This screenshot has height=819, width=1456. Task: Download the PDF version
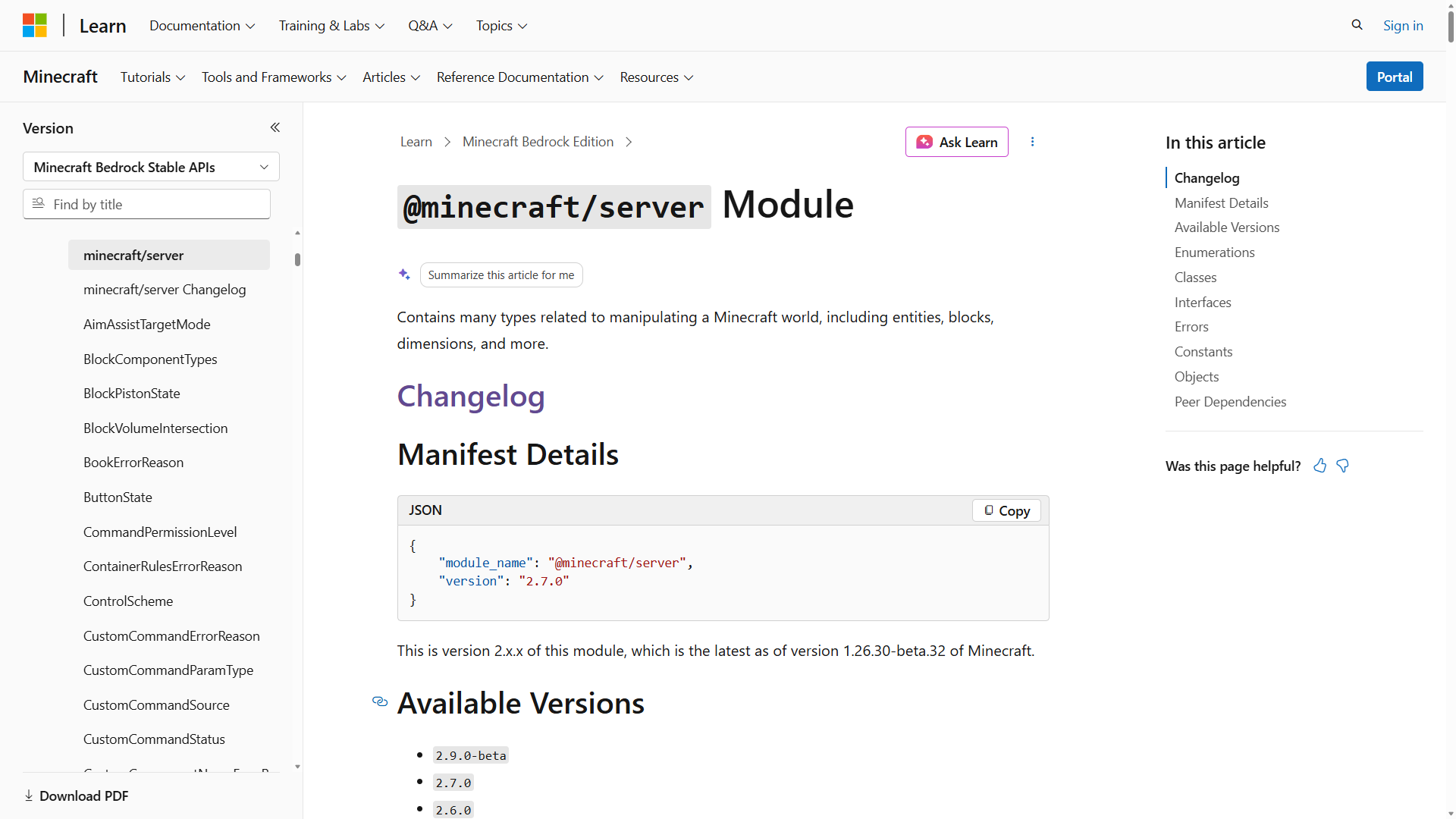coord(76,795)
